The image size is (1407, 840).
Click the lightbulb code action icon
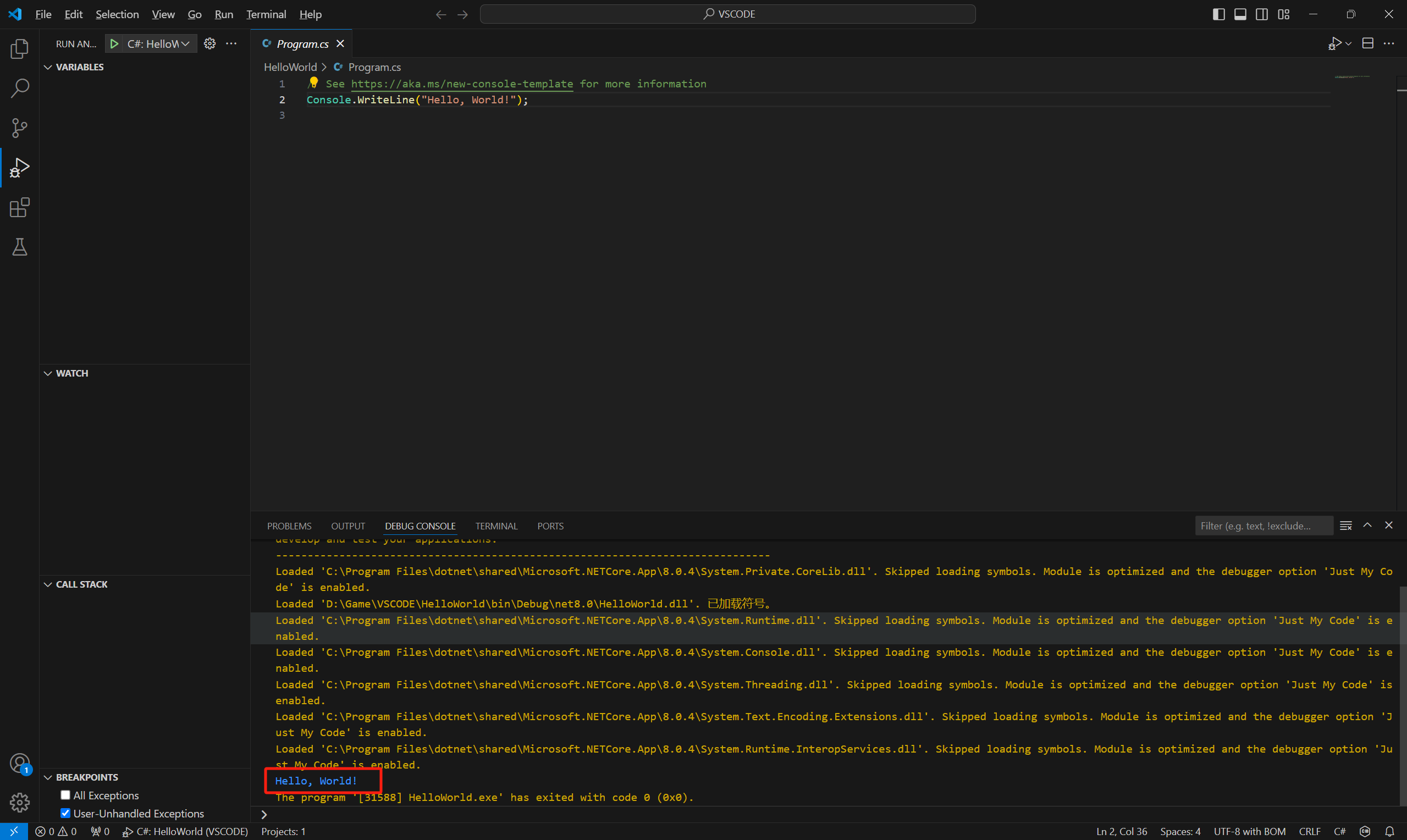(313, 82)
